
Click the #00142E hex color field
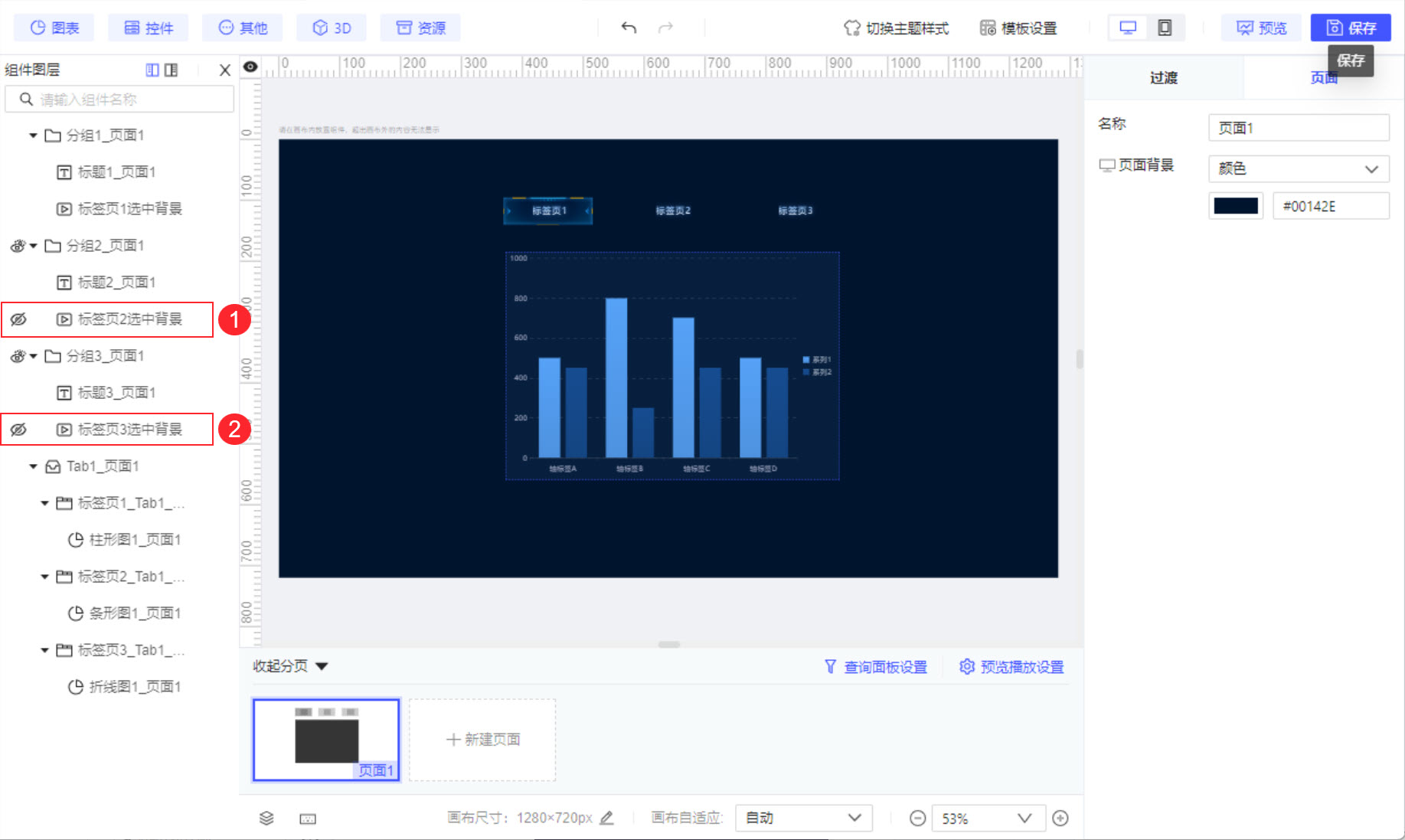point(1331,206)
